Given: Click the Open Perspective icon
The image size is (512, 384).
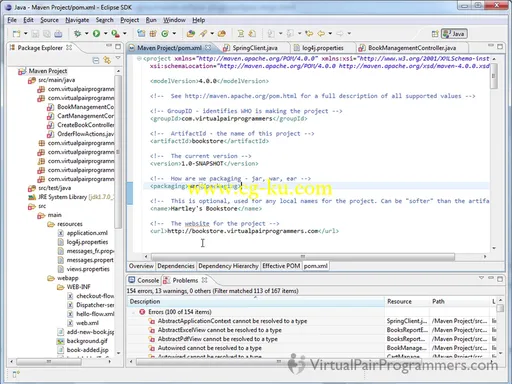Looking at the screenshot, I should click(x=435, y=34).
